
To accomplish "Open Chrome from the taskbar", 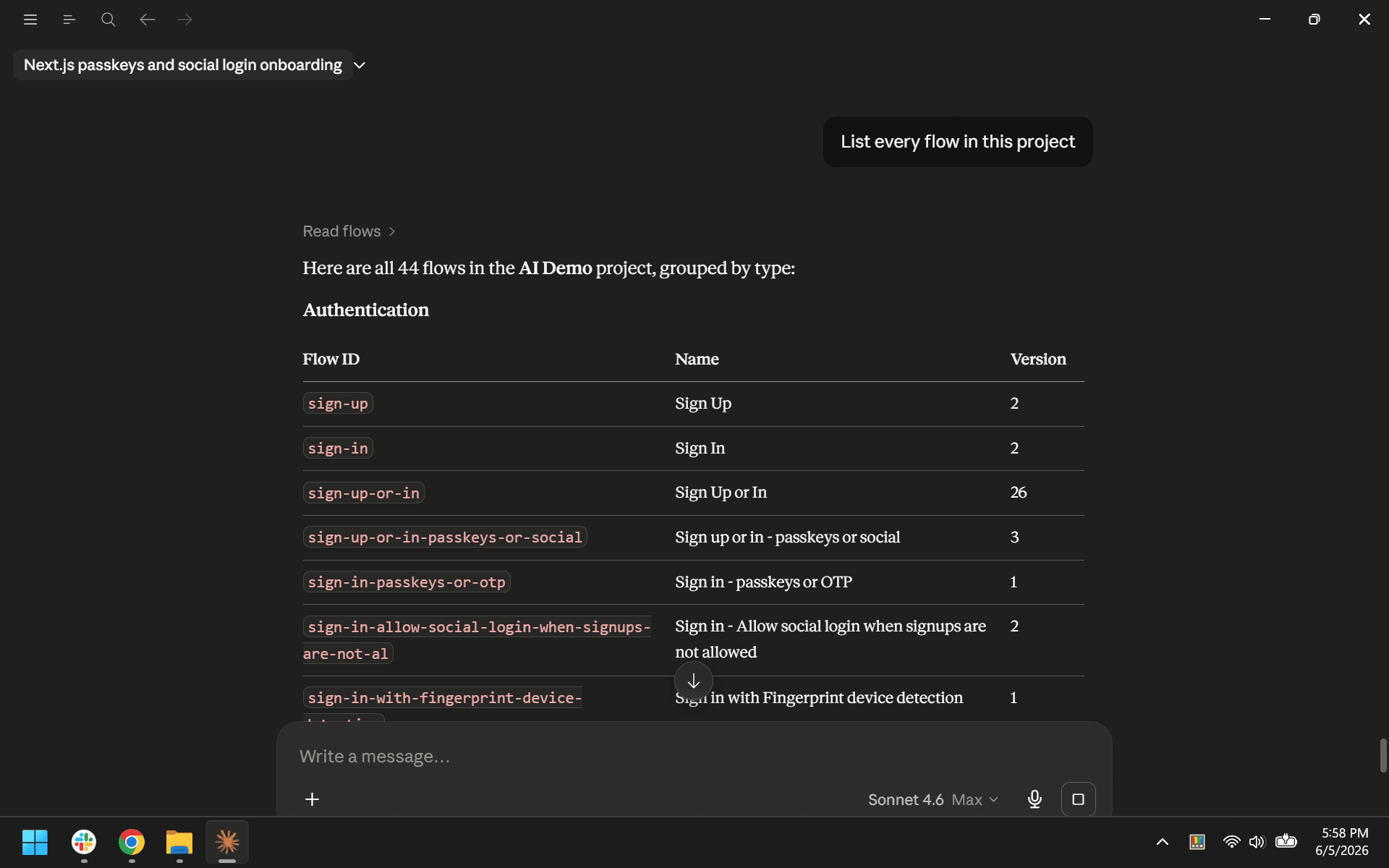I will [132, 842].
